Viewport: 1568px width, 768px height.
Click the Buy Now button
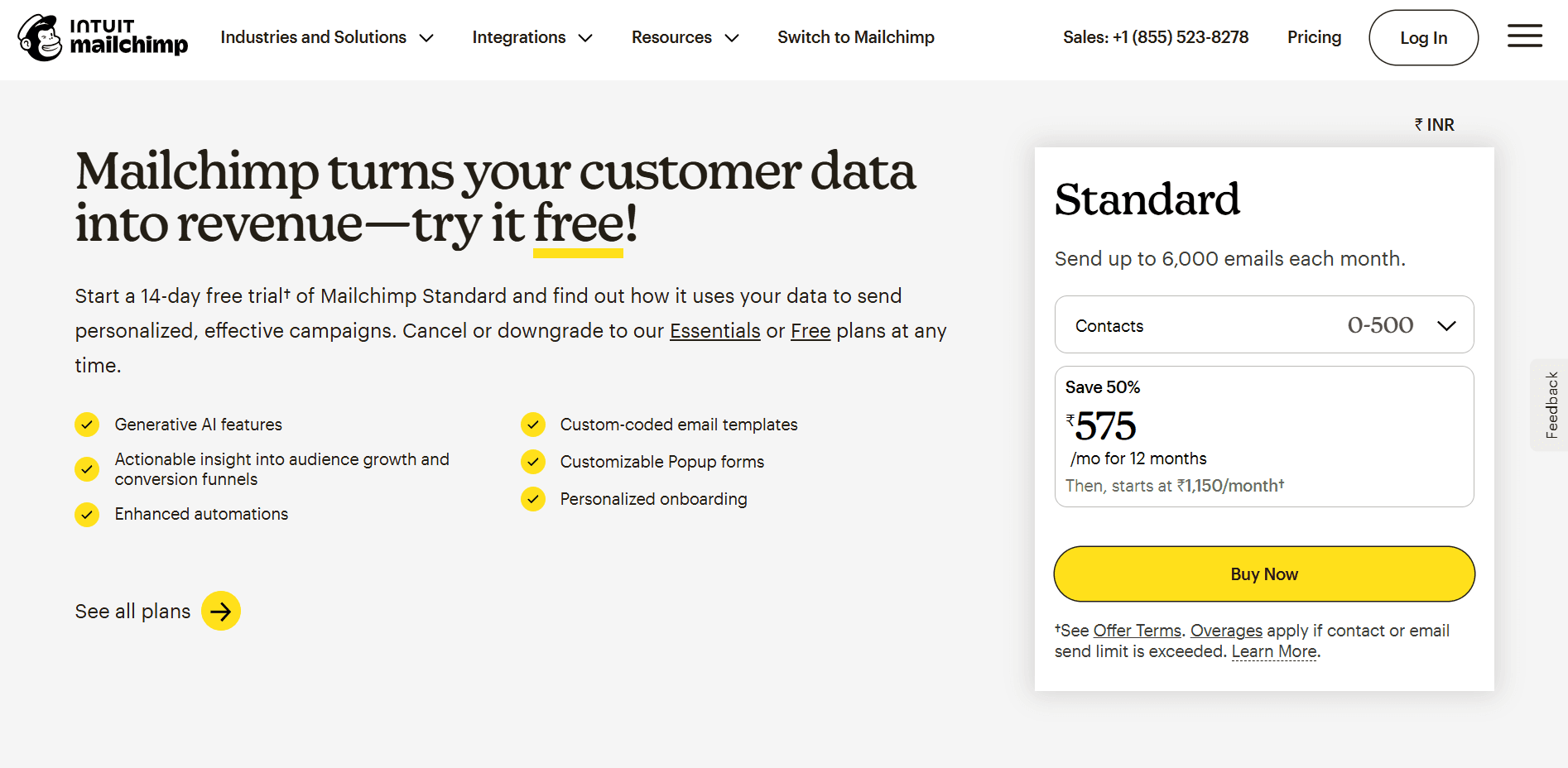click(x=1263, y=574)
